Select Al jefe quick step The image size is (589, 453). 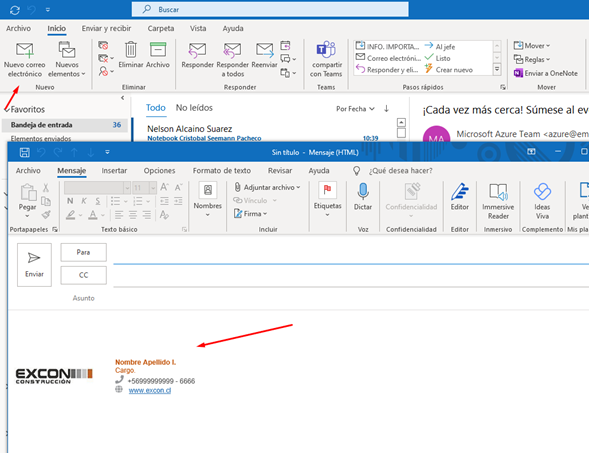click(x=440, y=47)
